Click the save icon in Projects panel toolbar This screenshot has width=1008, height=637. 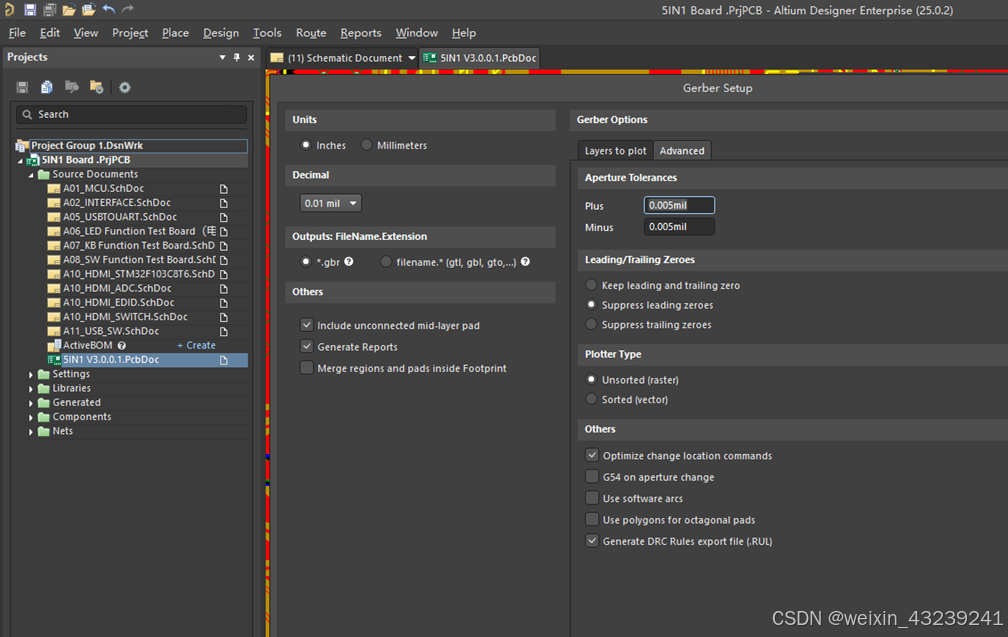point(22,87)
